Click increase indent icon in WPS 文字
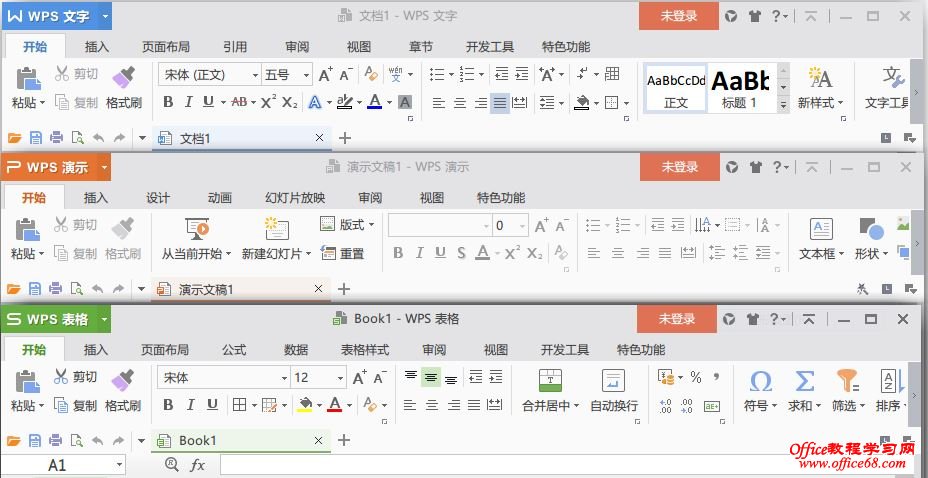 [x=521, y=73]
